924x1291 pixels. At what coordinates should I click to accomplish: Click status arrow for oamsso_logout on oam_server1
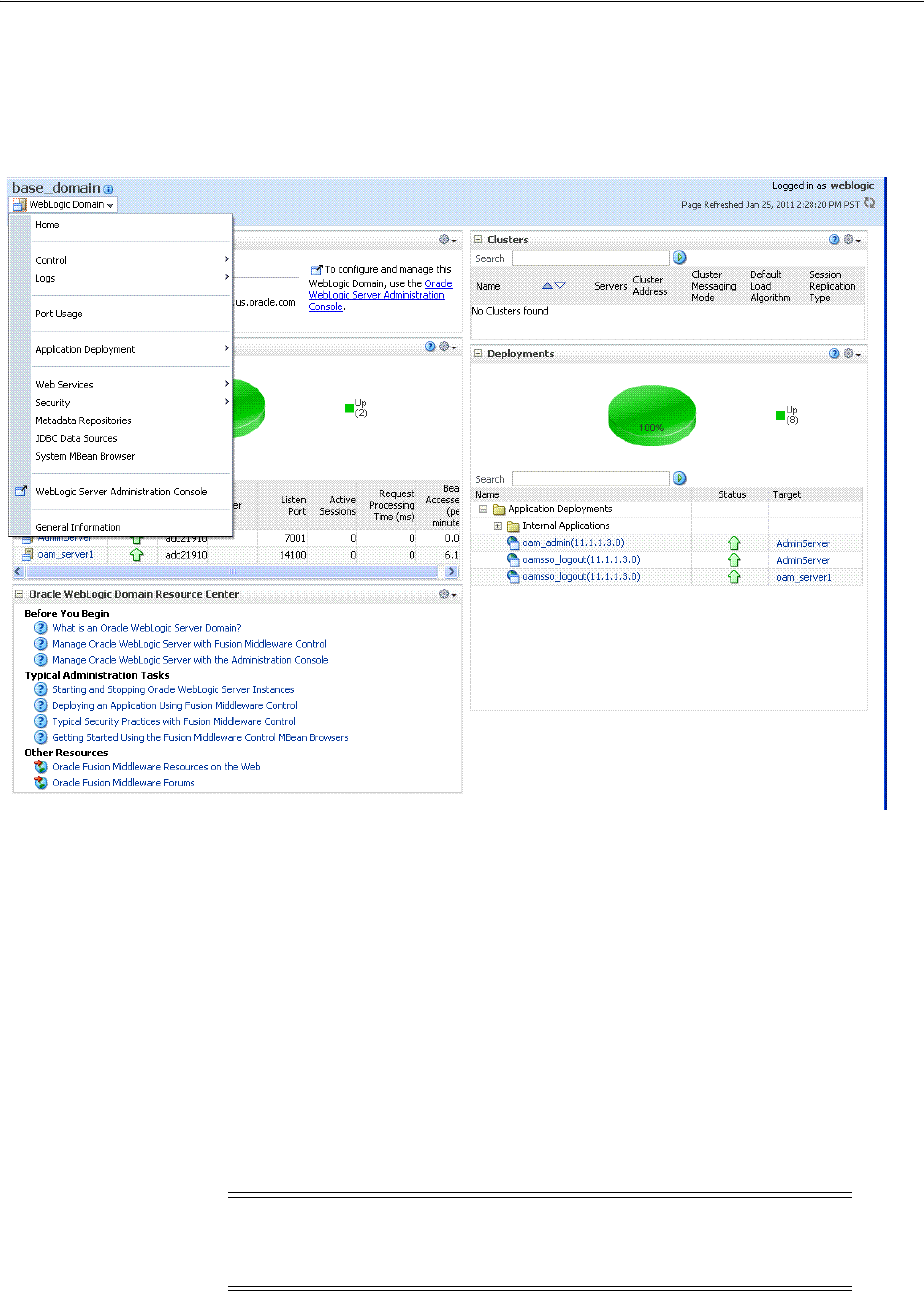(733, 577)
